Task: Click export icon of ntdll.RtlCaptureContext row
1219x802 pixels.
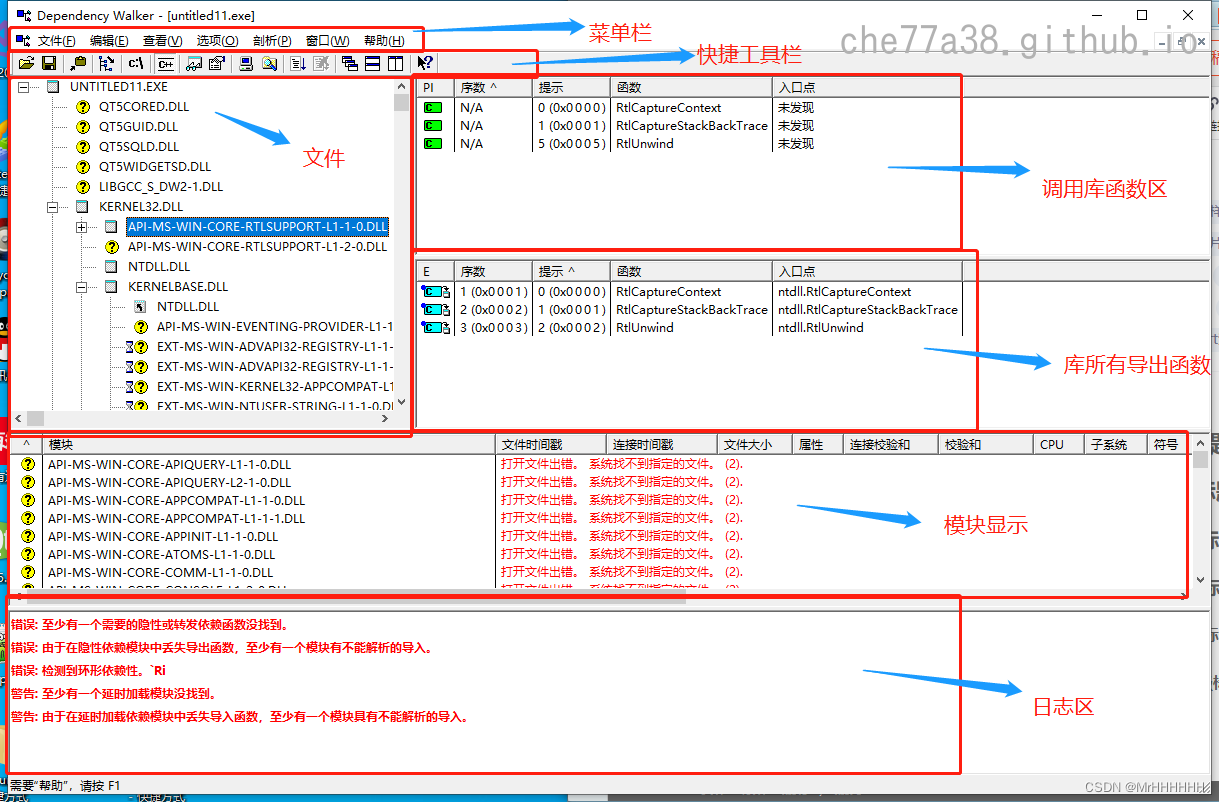Action: click(435, 292)
